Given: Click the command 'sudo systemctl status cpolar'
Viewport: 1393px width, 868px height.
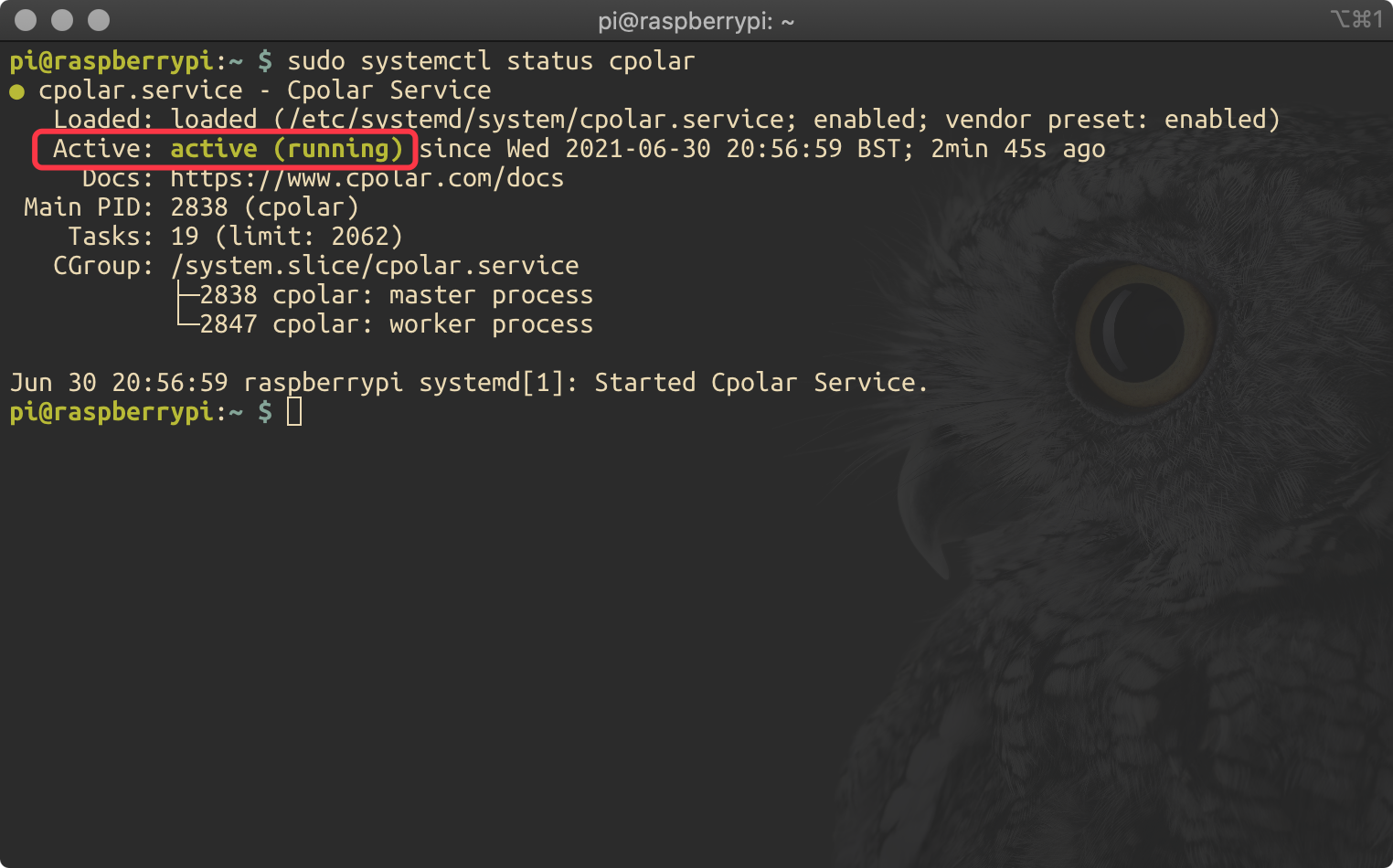Looking at the screenshot, I should pos(491,61).
